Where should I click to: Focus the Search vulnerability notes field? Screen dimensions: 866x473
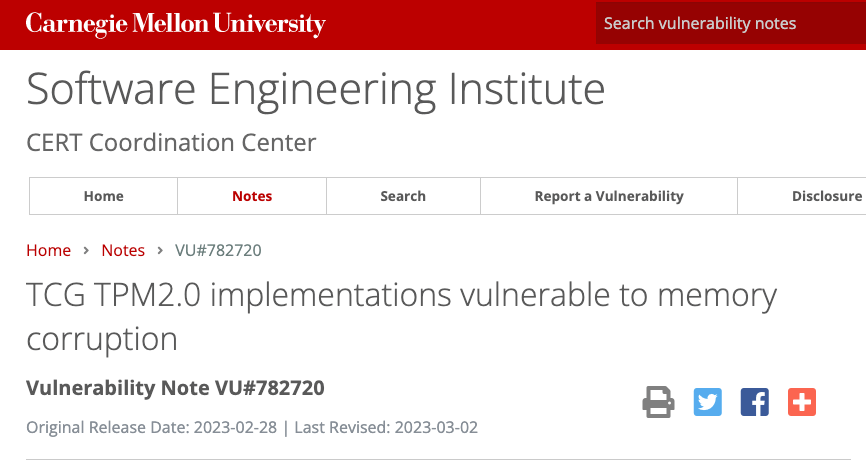pos(730,23)
